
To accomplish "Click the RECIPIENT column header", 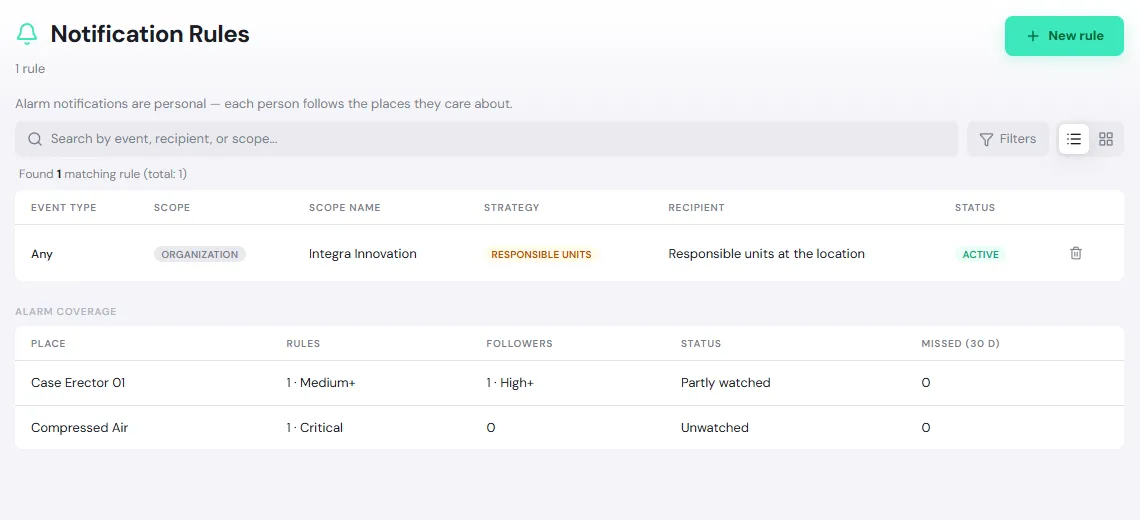I will click(697, 207).
